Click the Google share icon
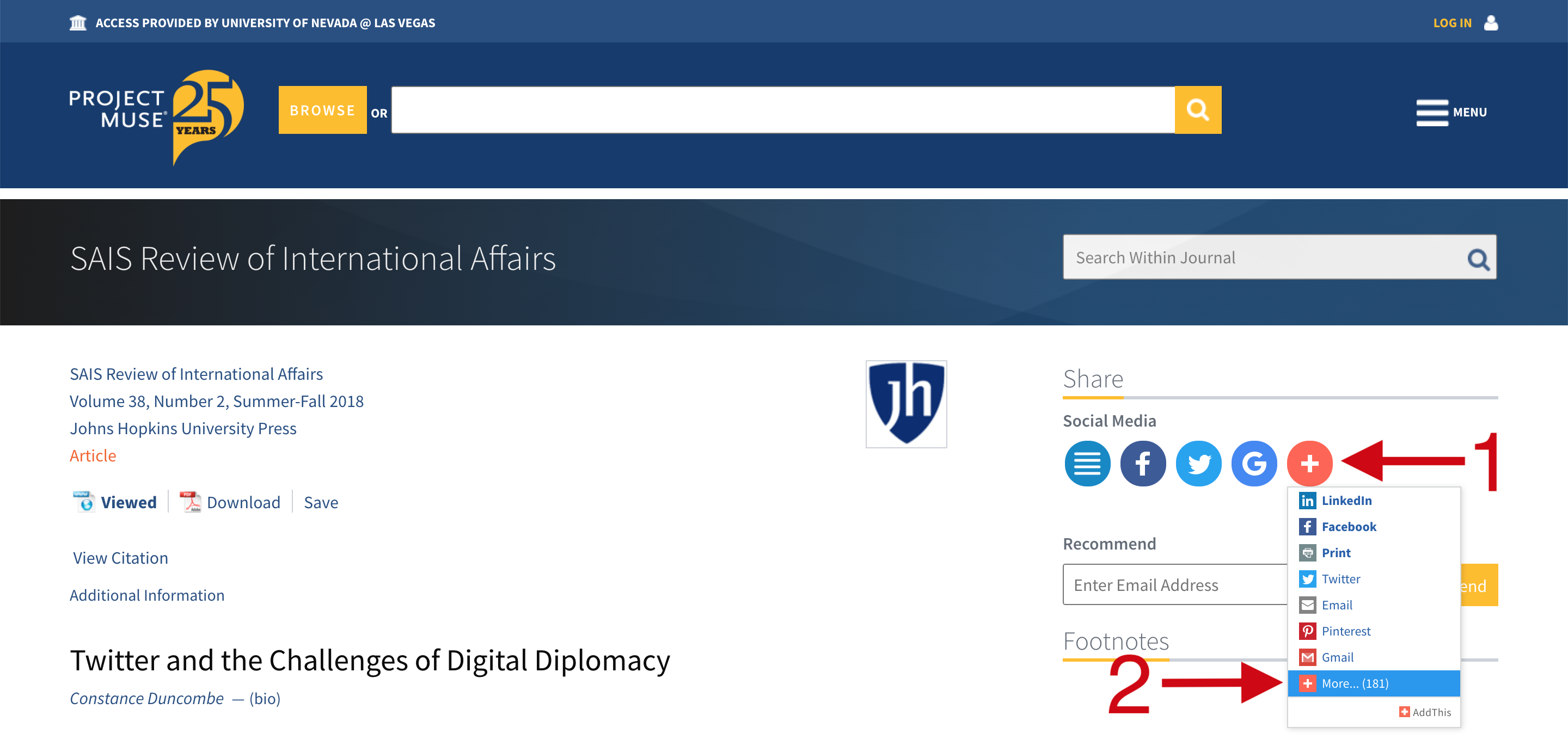Image resolution: width=1568 pixels, height=740 pixels. coord(1252,463)
